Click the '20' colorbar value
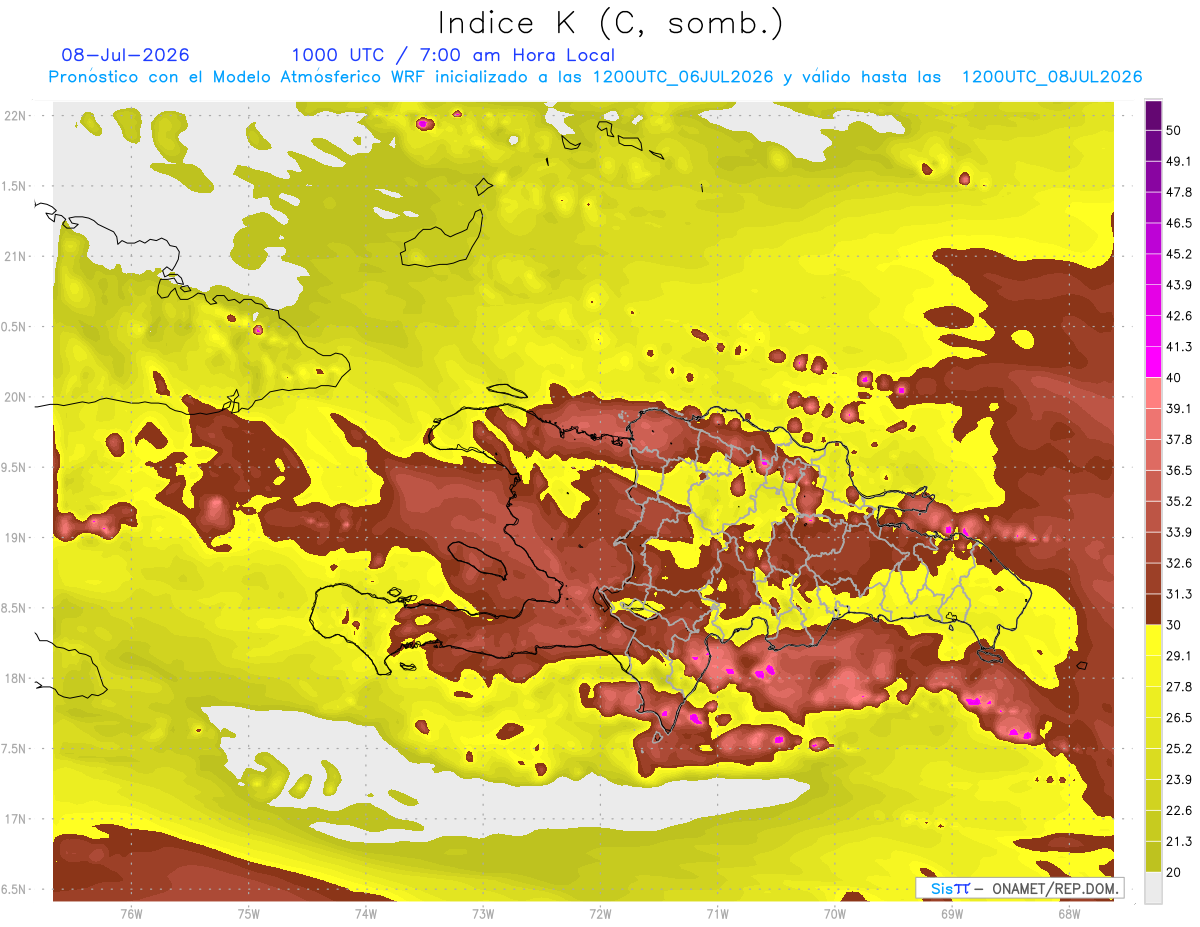 coord(1175,871)
